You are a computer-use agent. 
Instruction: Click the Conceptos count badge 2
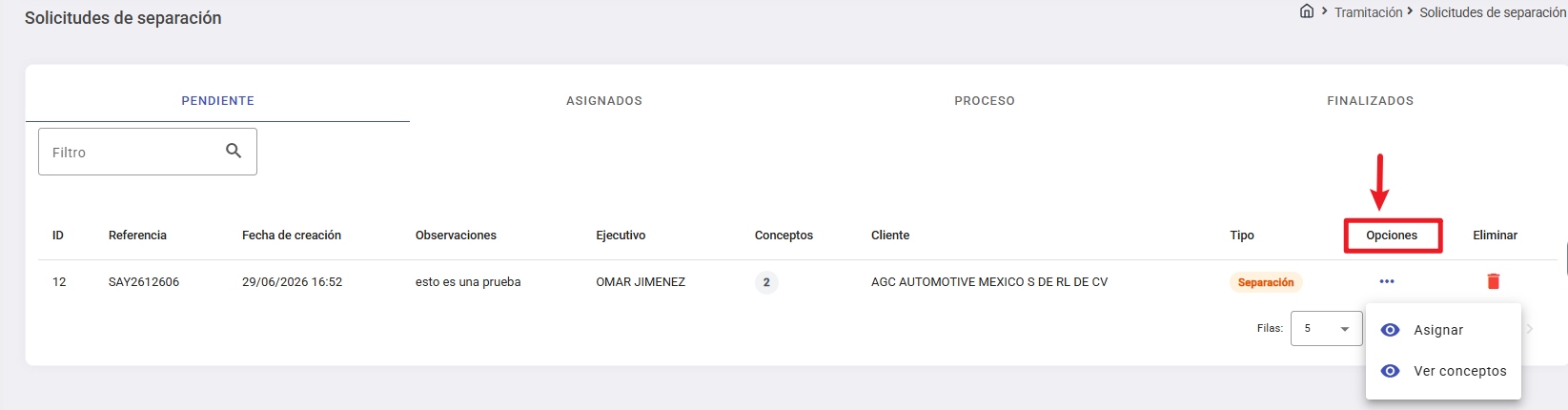[x=766, y=282]
